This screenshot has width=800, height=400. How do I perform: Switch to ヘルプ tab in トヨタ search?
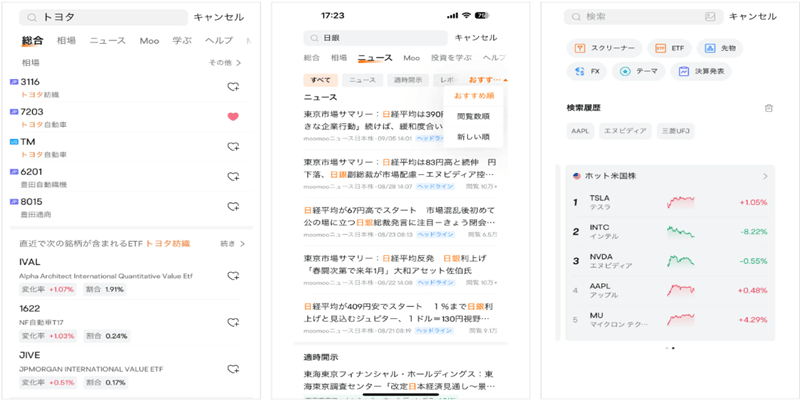coord(219,41)
